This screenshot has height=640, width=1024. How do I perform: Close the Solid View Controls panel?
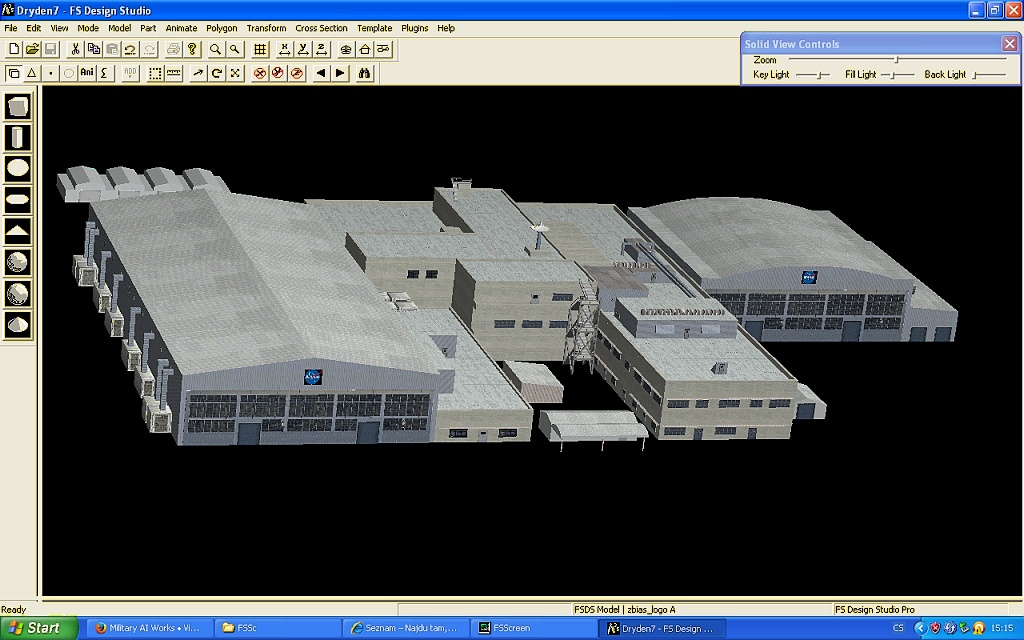tap(1009, 44)
